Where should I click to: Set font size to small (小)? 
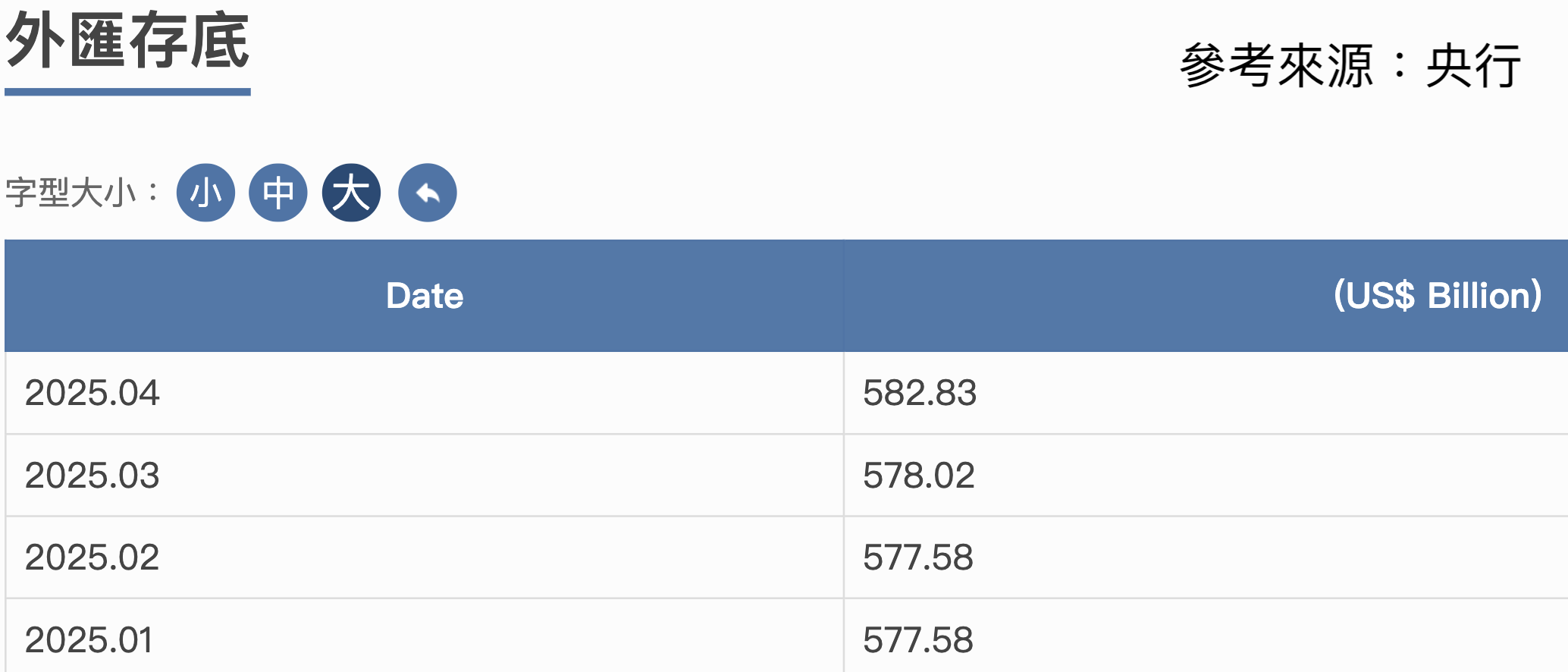205,193
